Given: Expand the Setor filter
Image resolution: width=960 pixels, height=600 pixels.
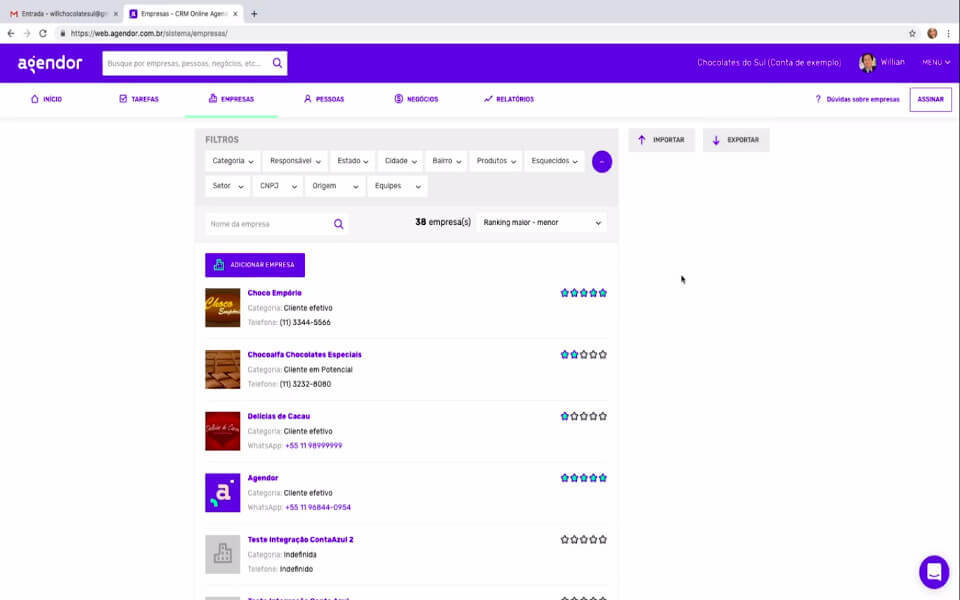Looking at the screenshot, I should (x=227, y=186).
